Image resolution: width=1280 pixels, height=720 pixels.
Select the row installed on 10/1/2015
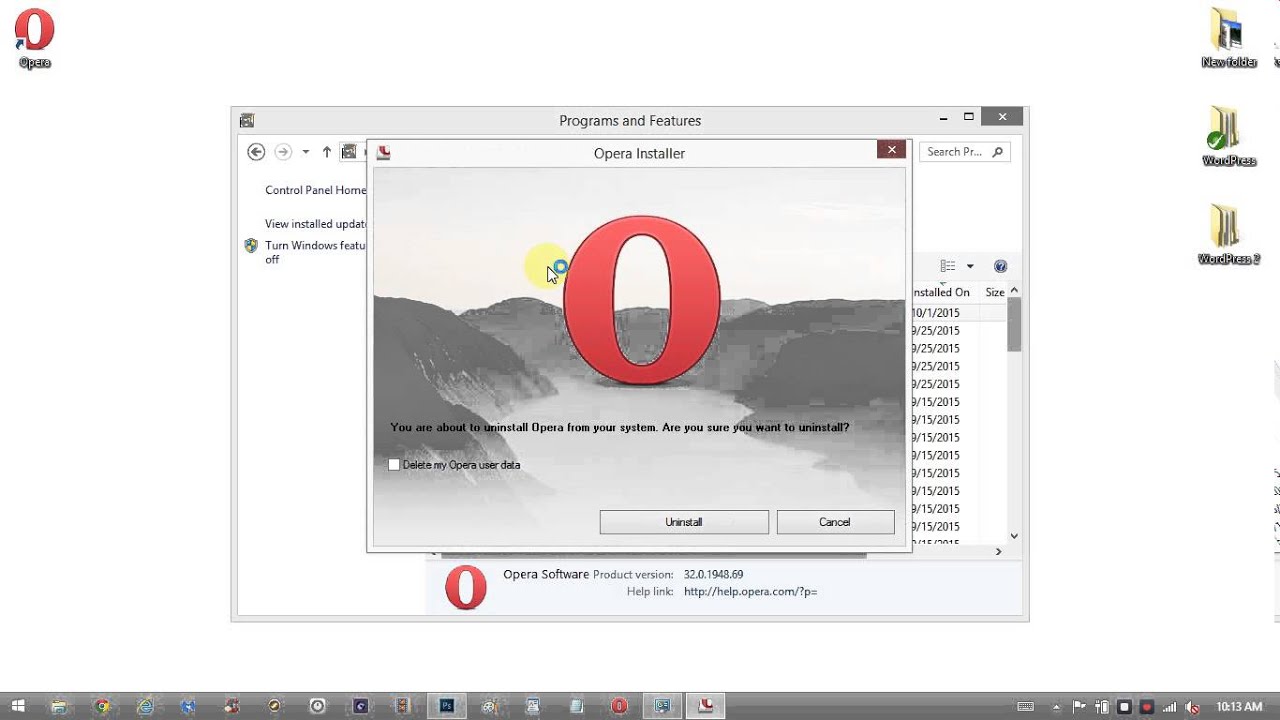pyautogui.click(x=958, y=313)
